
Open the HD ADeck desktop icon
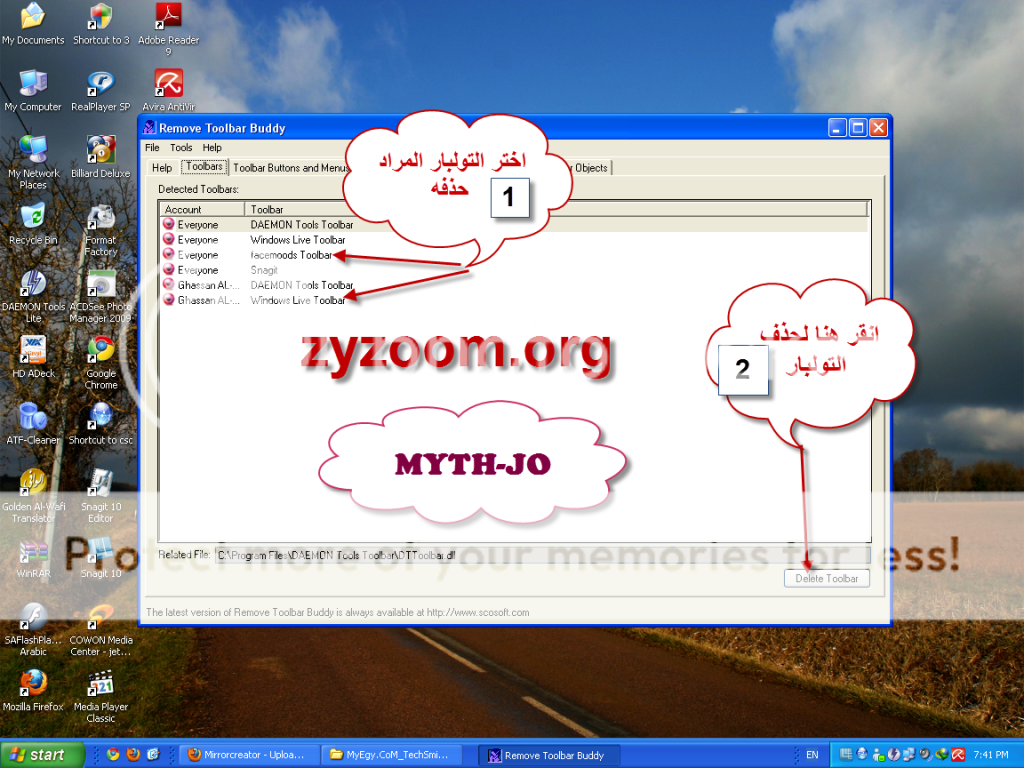pos(33,357)
